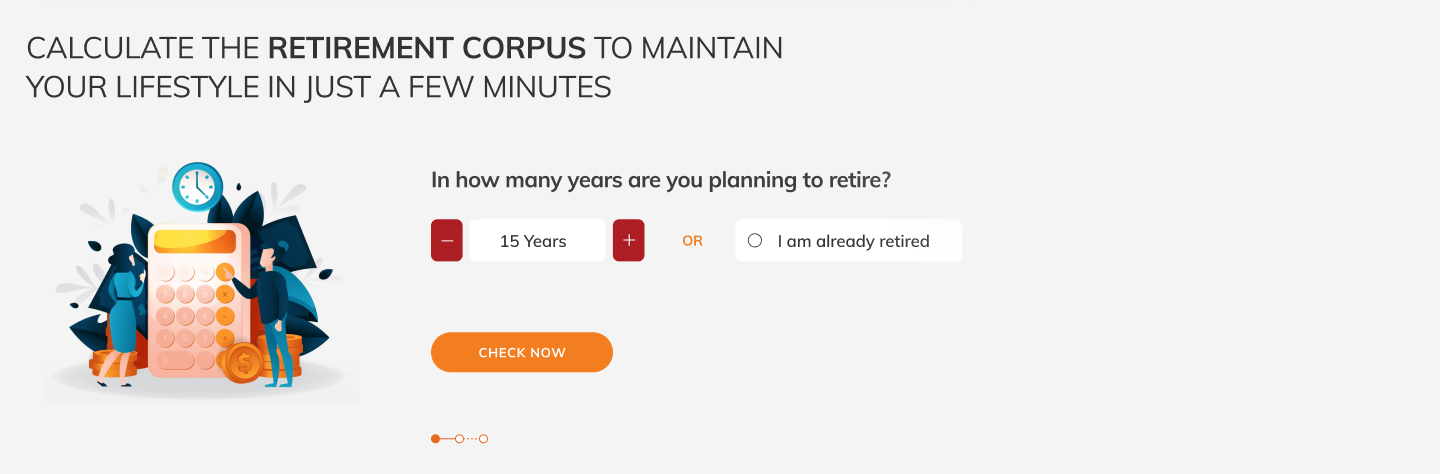Jump to the third step indicator dot
This screenshot has height=474, width=1440.
click(x=483, y=438)
